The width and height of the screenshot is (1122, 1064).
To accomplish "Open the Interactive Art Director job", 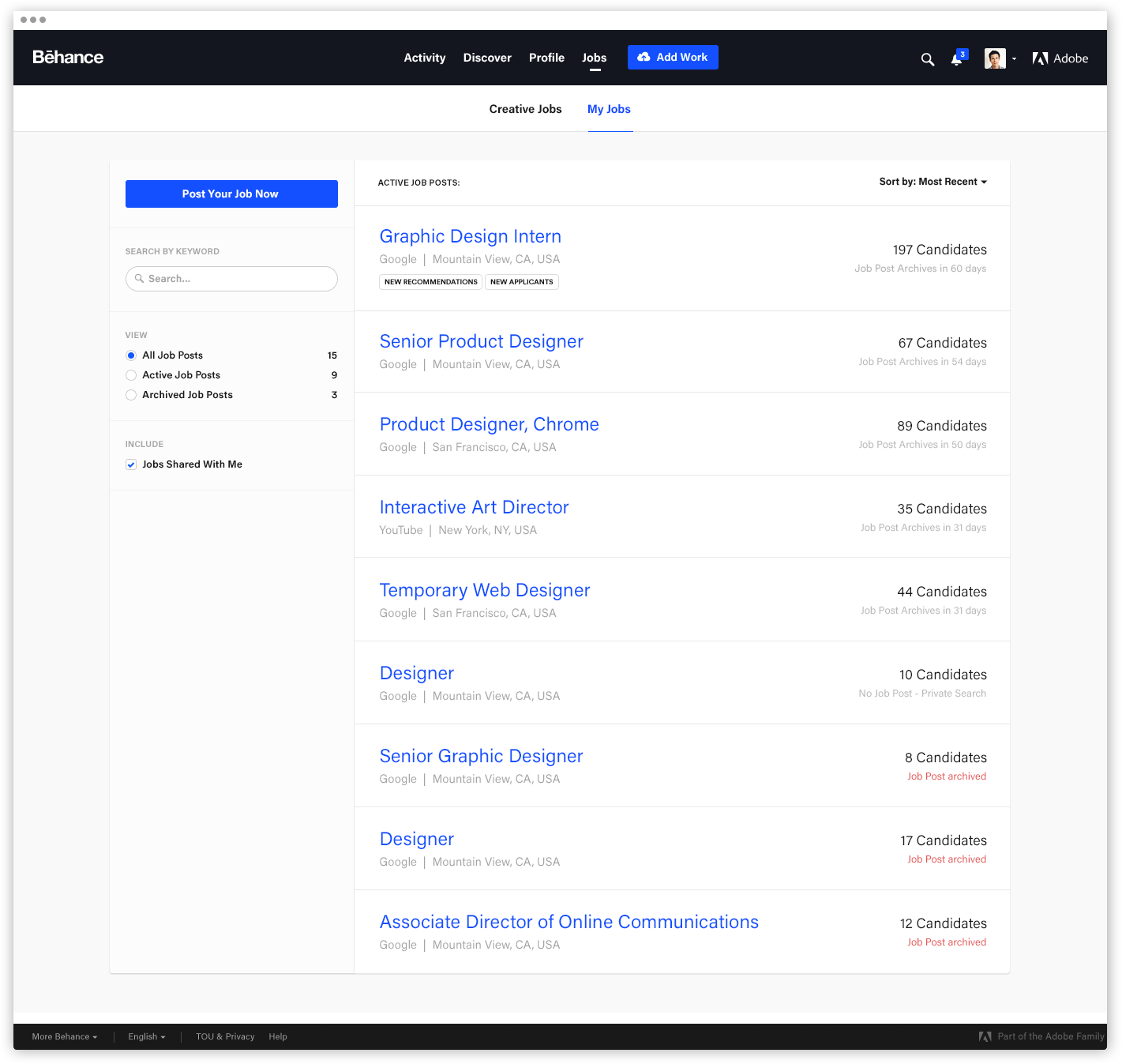I will pyautogui.click(x=475, y=507).
